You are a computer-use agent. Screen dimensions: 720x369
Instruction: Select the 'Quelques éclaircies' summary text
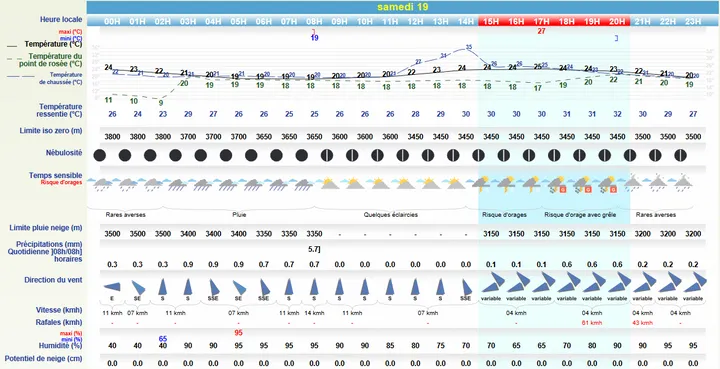(390, 214)
